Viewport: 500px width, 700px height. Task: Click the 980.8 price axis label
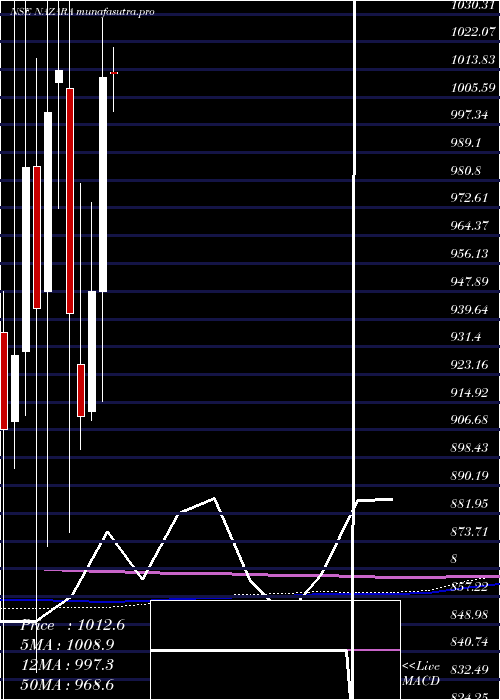click(x=466, y=171)
